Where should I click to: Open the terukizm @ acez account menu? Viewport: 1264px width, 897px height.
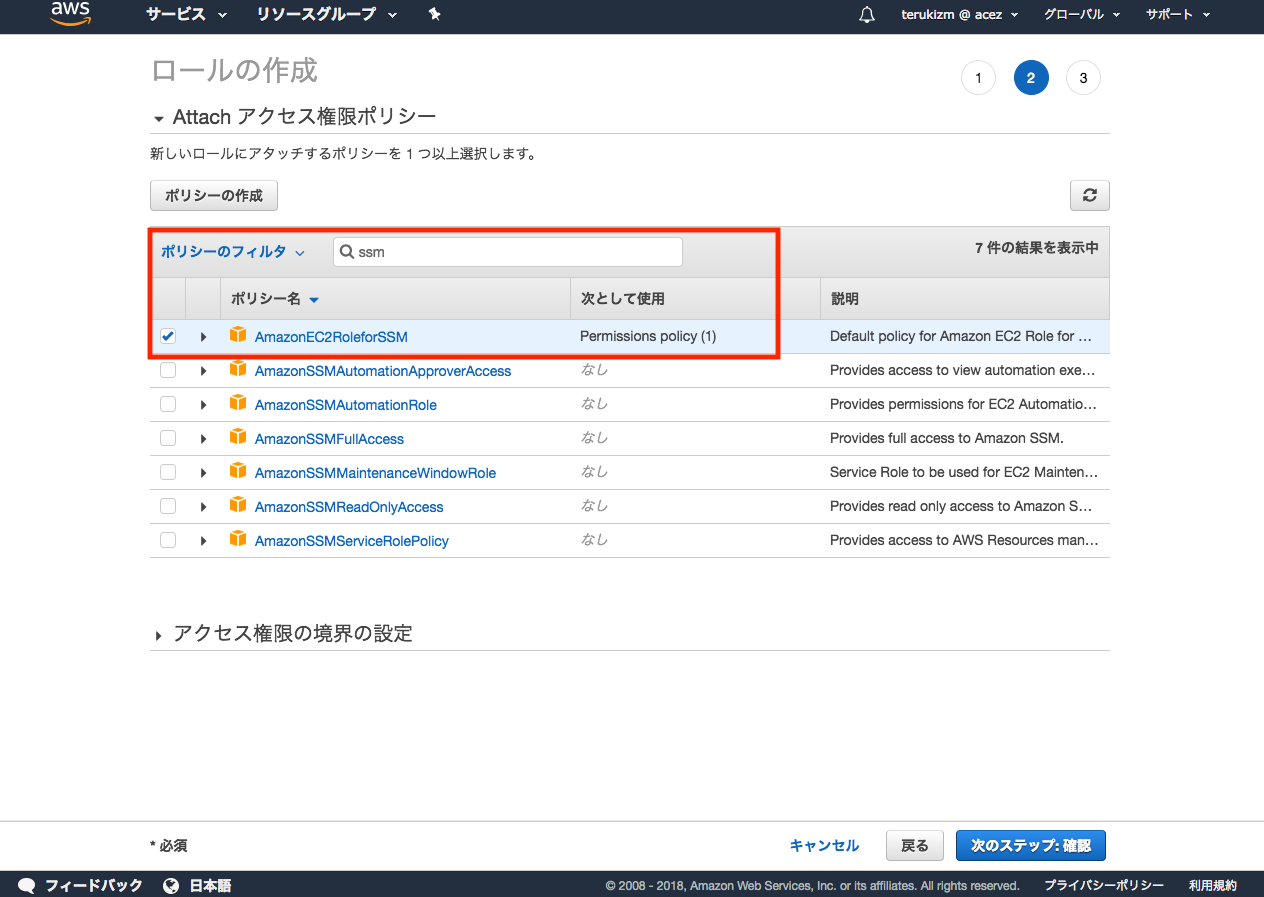point(959,15)
